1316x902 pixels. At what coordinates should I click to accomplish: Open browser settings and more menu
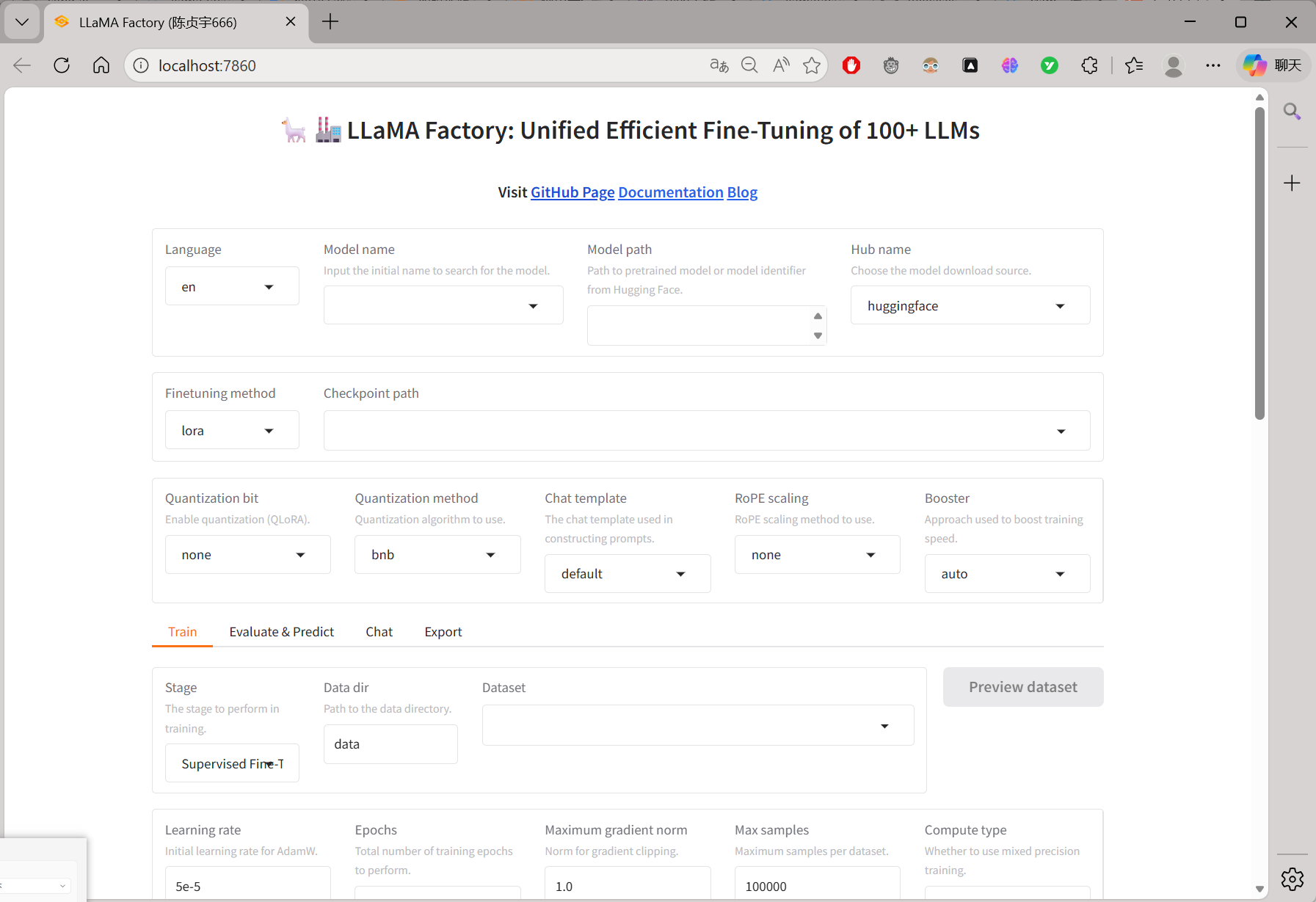1213,65
